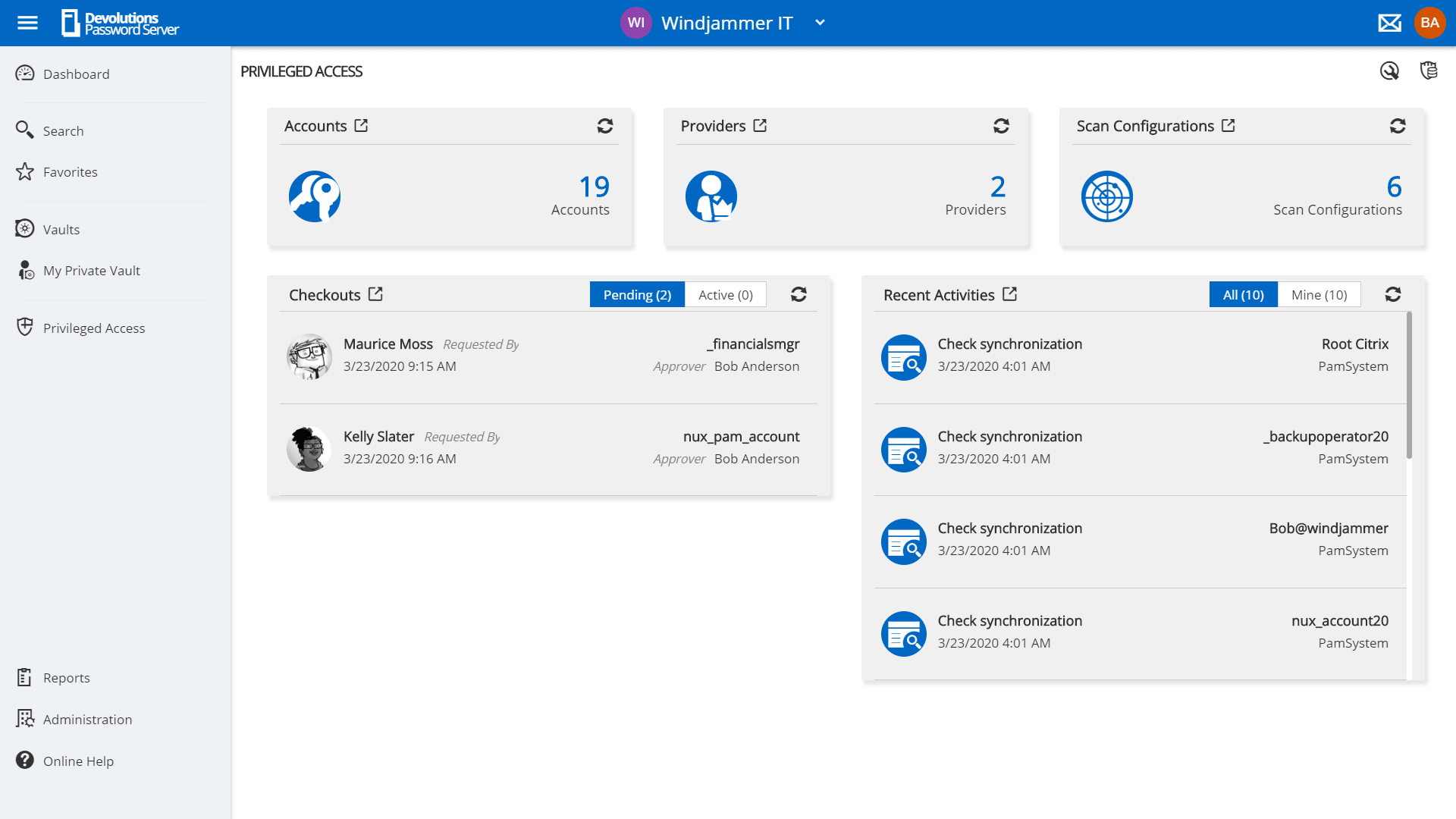Click the Scan Configurations radar icon
Viewport: 1456px width, 819px height.
pos(1106,196)
